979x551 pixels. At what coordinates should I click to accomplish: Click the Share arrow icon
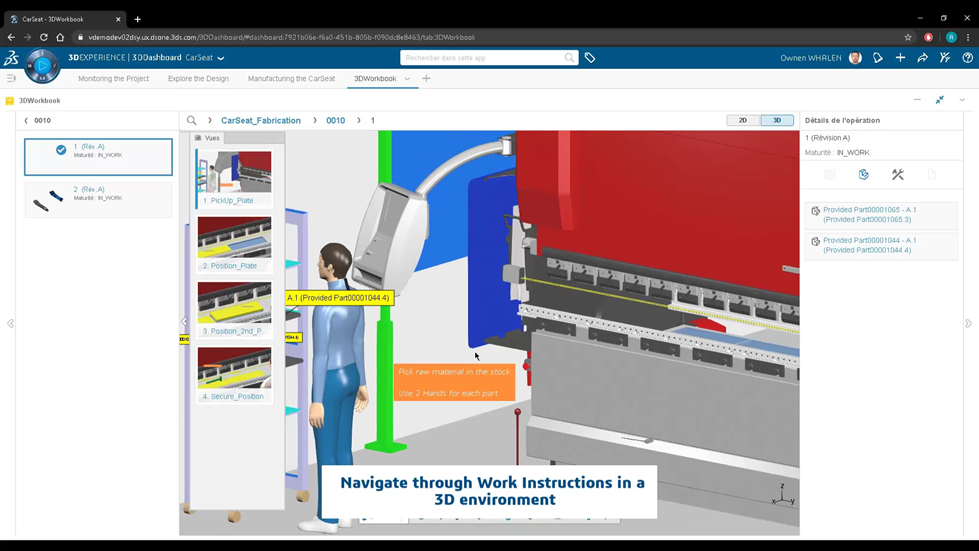tap(922, 57)
